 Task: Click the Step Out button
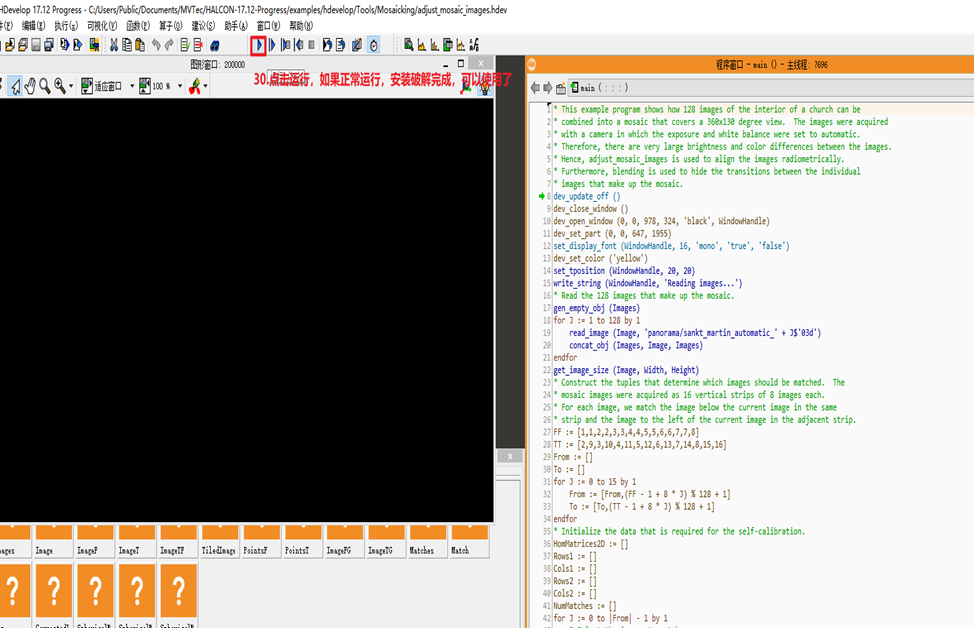(299, 45)
